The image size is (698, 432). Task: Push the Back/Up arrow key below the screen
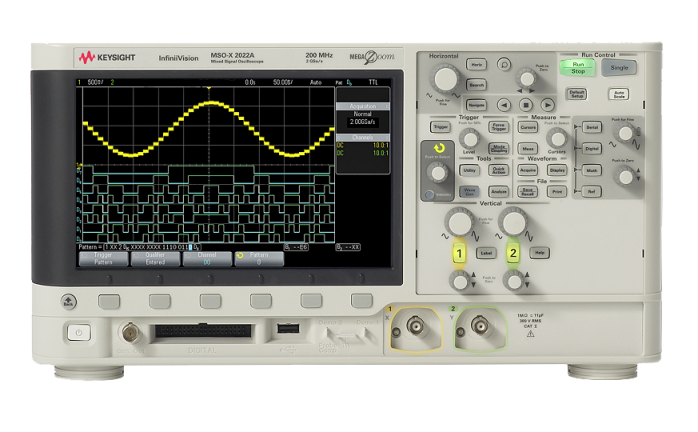pyautogui.click(x=68, y=302)
